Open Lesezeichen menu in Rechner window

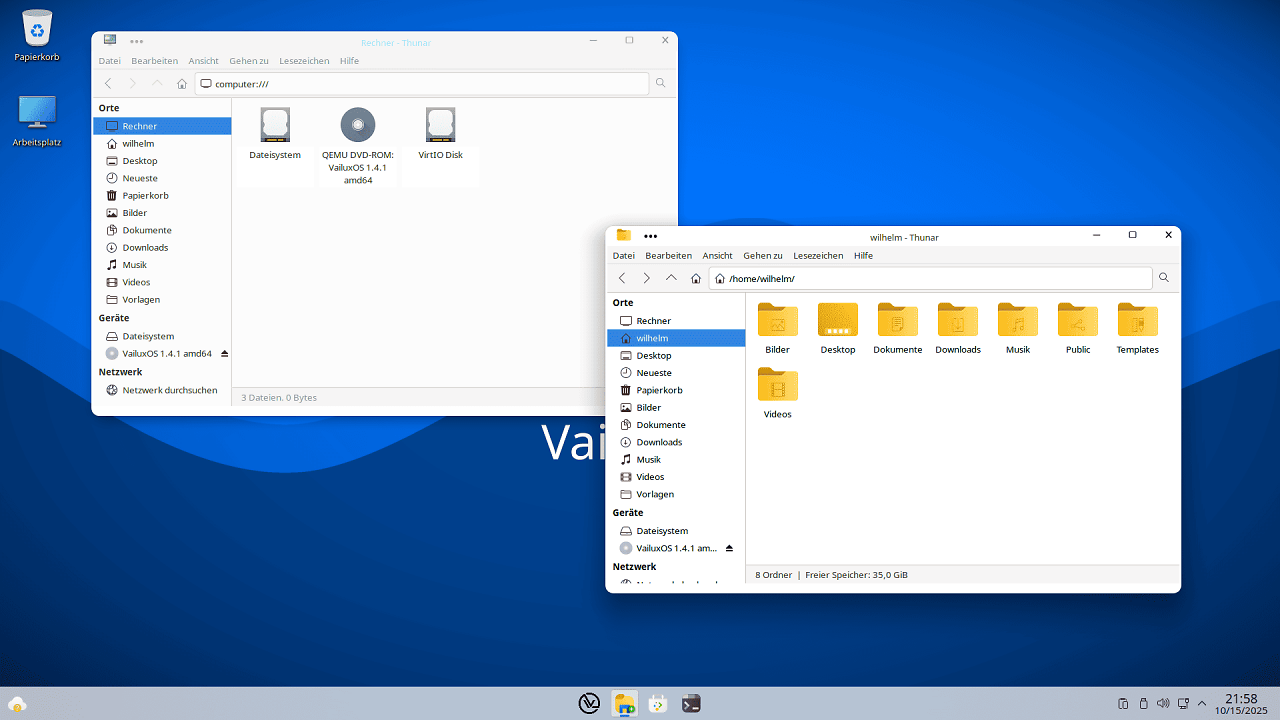pyautogui.click(x=304, y=61)
